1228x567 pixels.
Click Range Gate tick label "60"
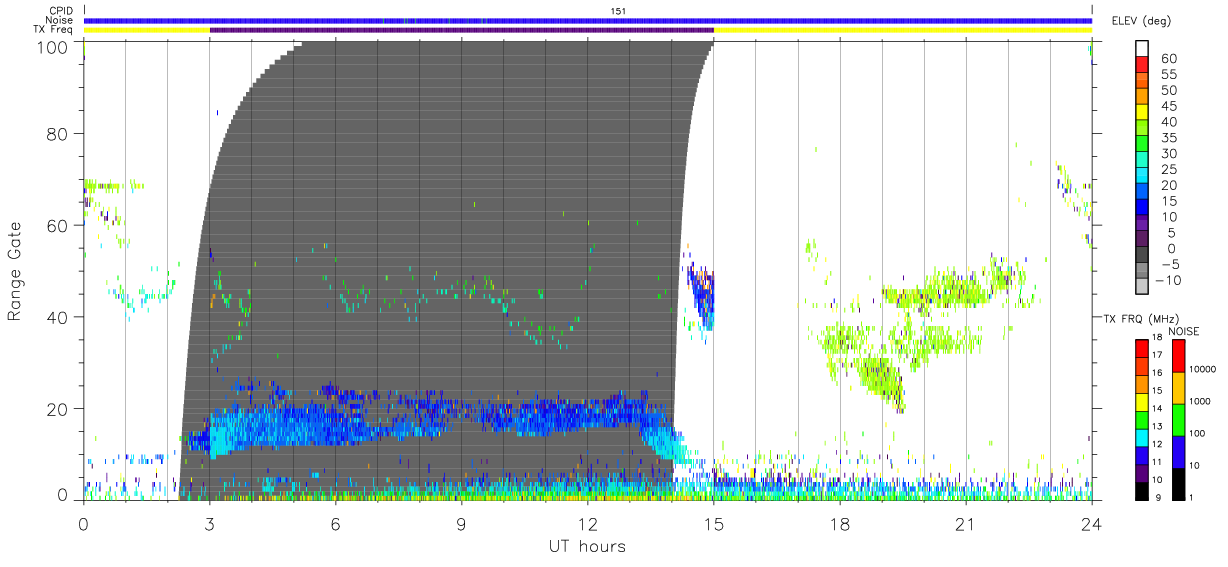(x=58, y=225)
